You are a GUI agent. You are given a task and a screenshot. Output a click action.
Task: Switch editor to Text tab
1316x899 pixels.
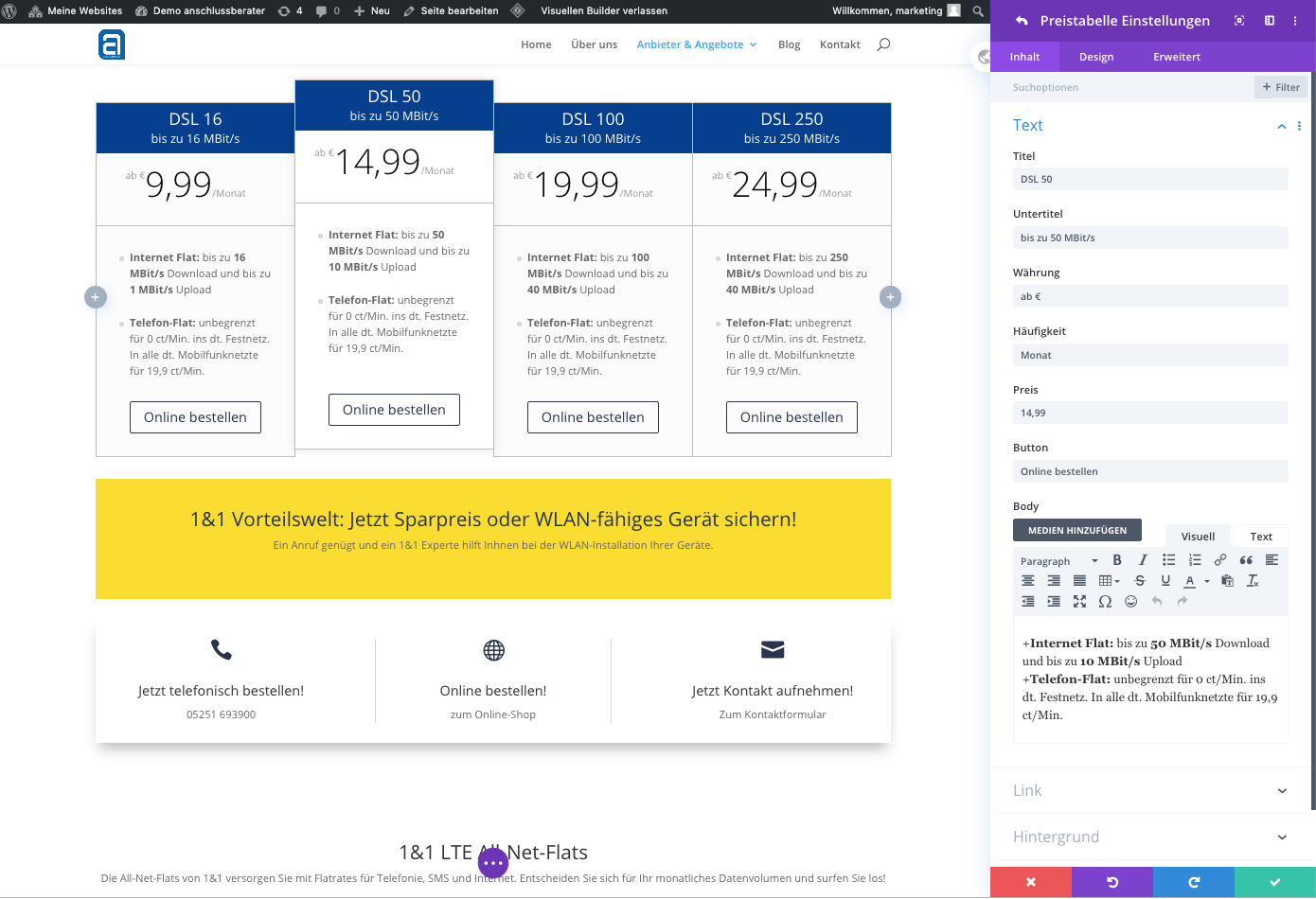1261,537
